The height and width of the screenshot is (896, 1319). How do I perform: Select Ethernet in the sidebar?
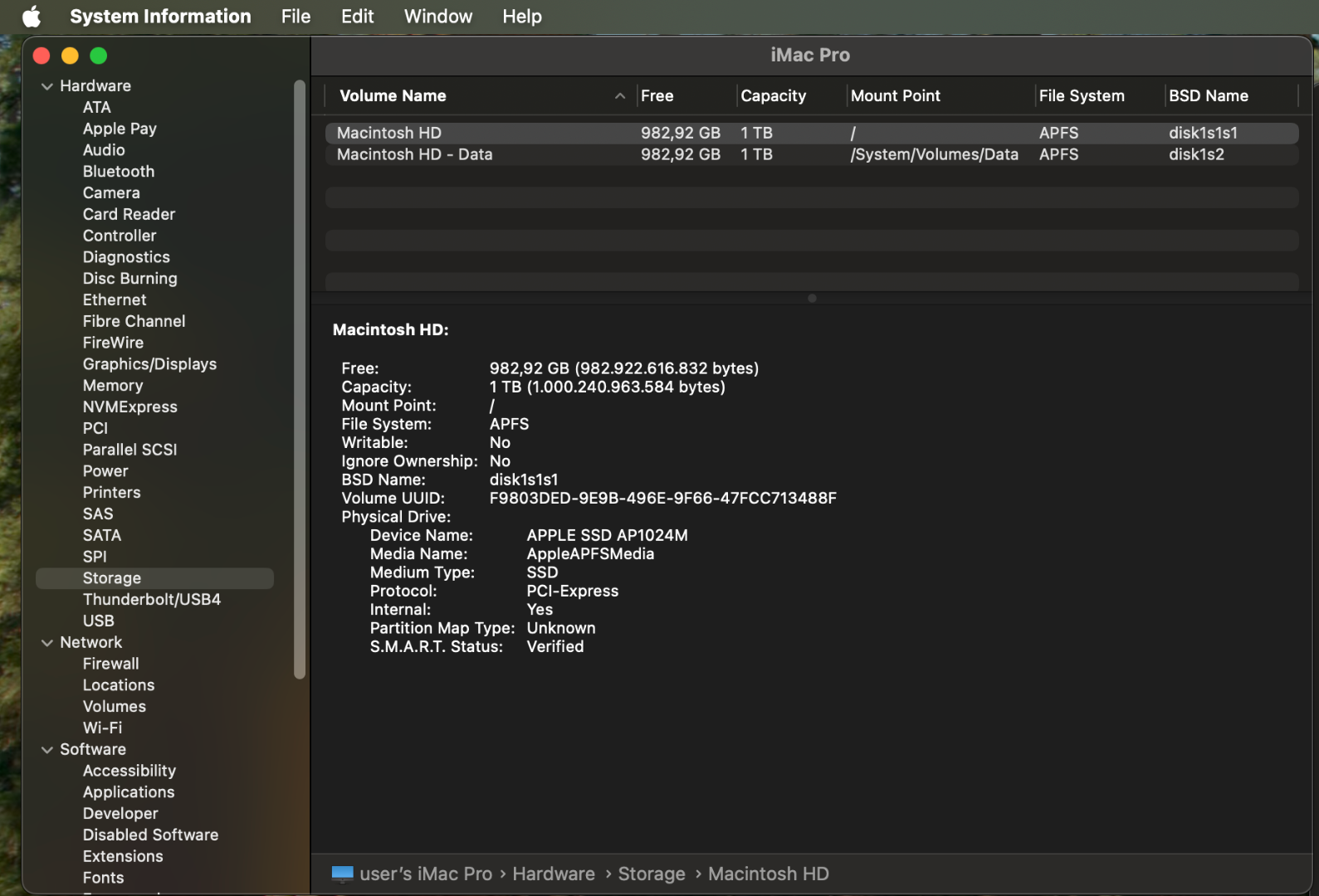point(115,300)
